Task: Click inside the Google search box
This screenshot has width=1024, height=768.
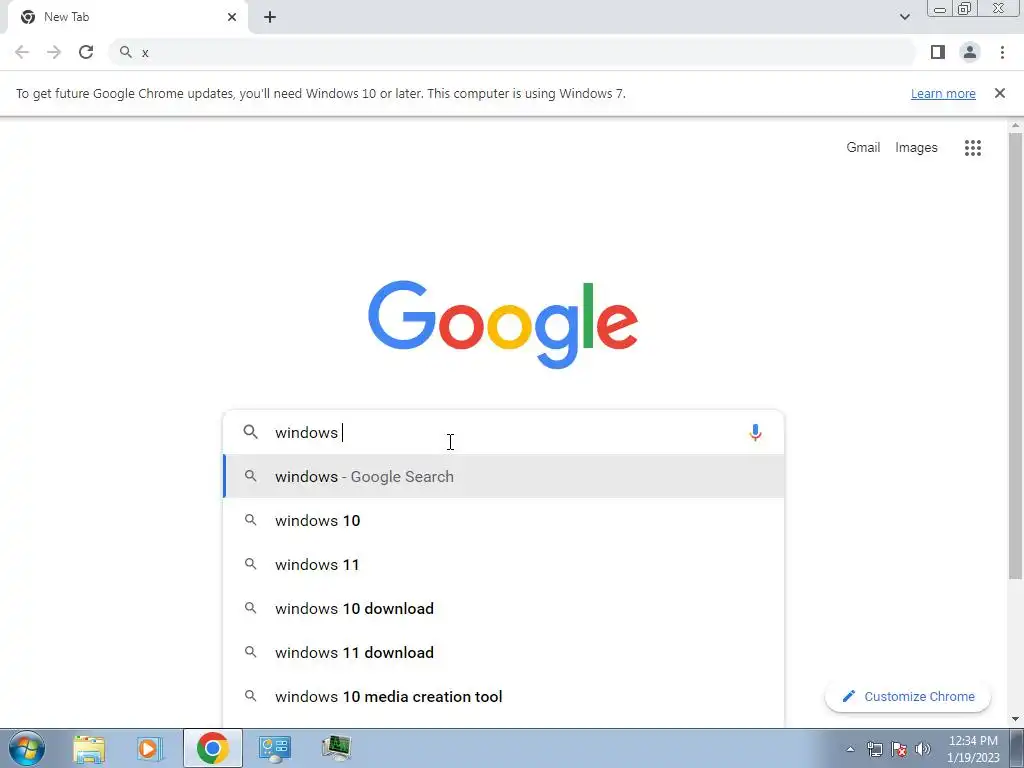Action: pos(504,432)
